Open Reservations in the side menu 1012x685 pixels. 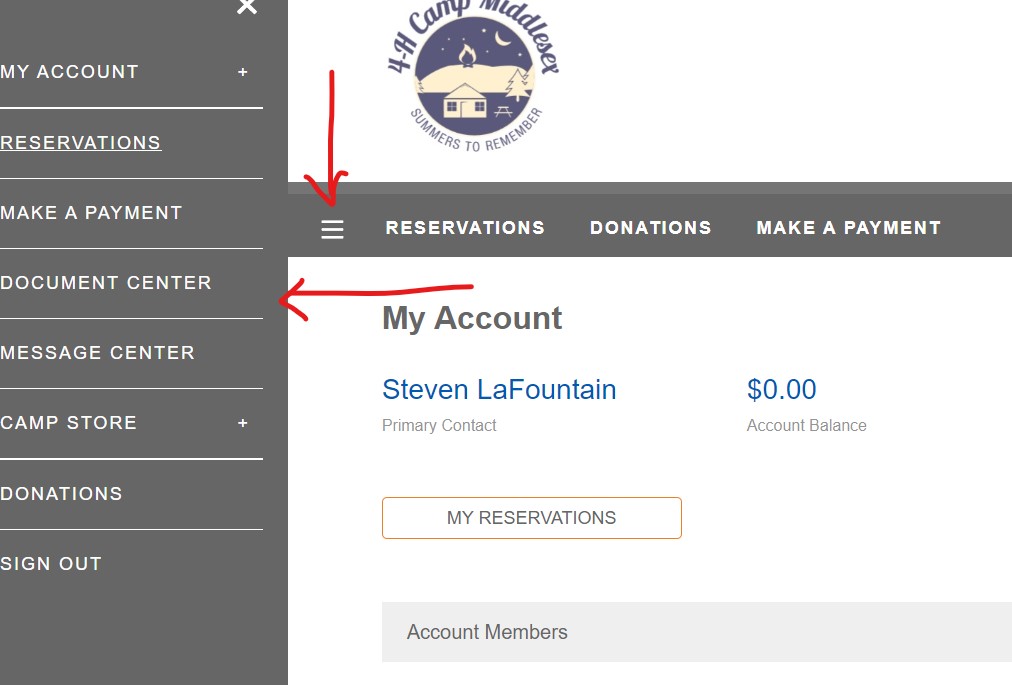pos(81,143)
